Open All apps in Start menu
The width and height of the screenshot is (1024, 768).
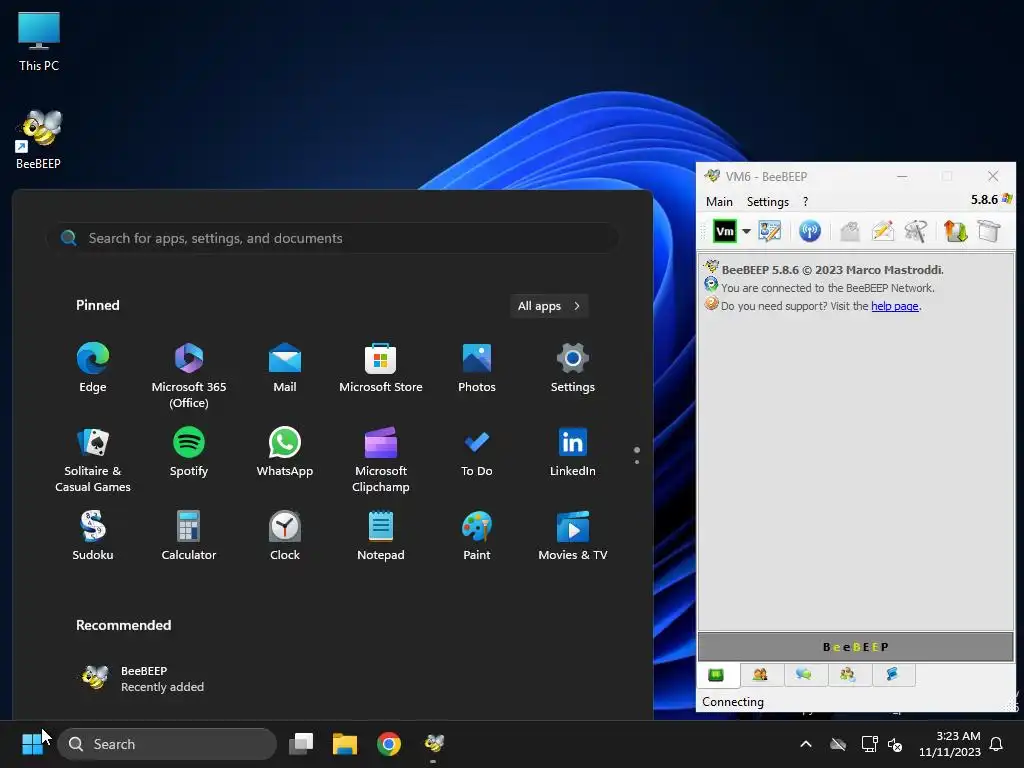[549, 306]
